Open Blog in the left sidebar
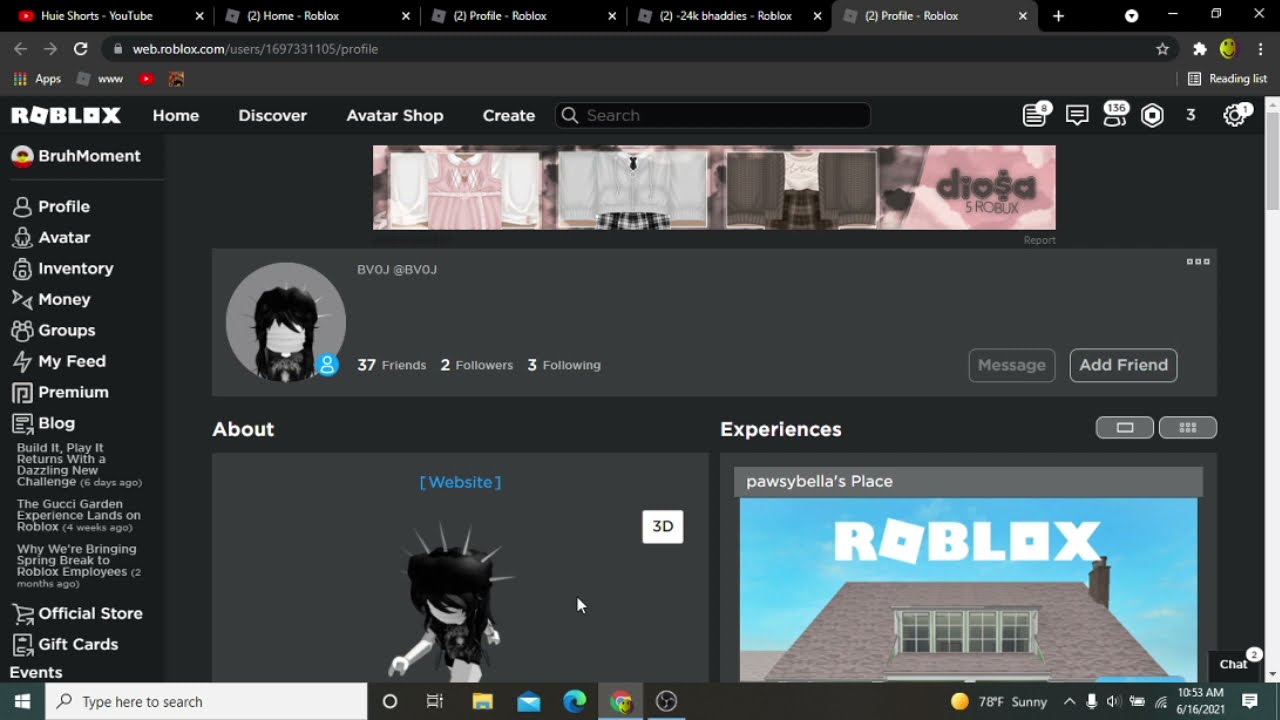The width and height of the screenshot is (1280, 720). pyautogui.click(x=43, y=423)
